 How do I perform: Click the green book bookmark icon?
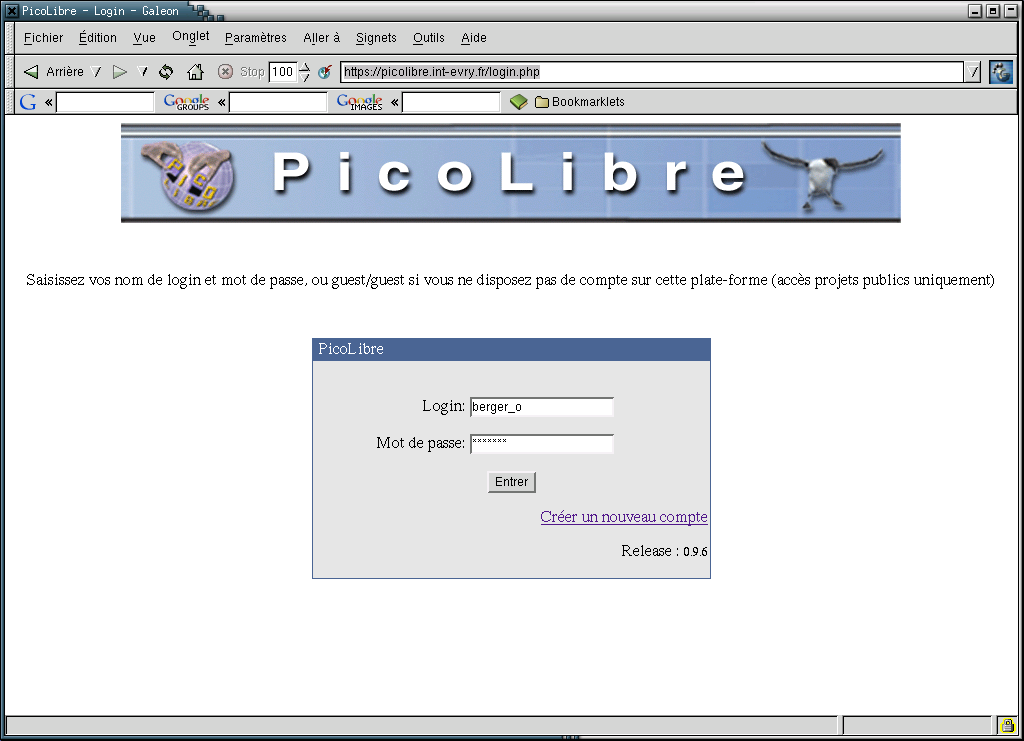(519, 102)
